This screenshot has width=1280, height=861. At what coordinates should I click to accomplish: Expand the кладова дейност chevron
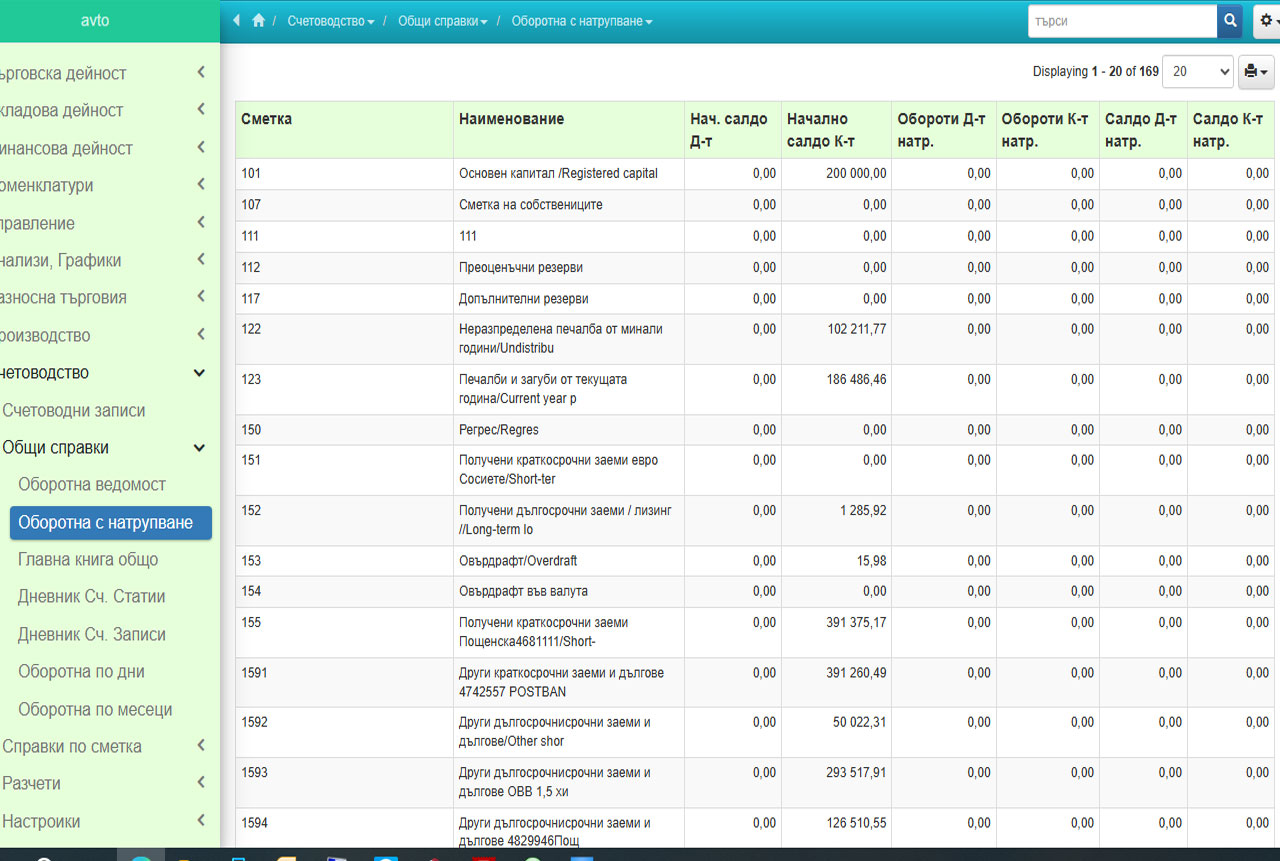[x=201, y=110]
